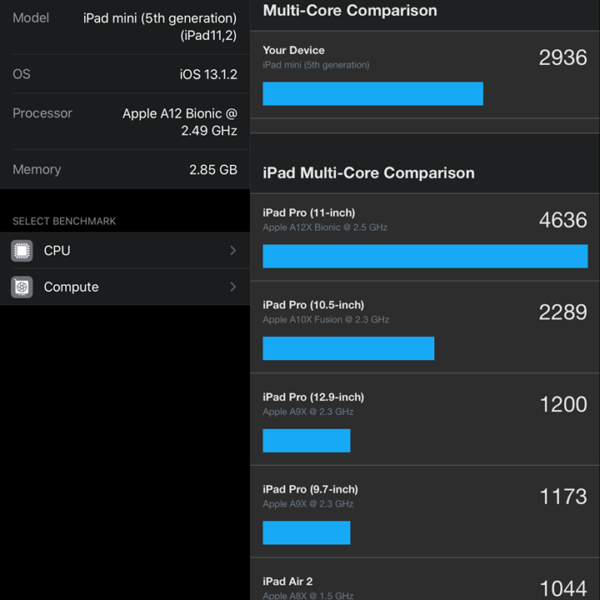Screen dimensions: 600x600
Task: Click the Processor Apple A12 Bionic row
Action: click(124, 122)
